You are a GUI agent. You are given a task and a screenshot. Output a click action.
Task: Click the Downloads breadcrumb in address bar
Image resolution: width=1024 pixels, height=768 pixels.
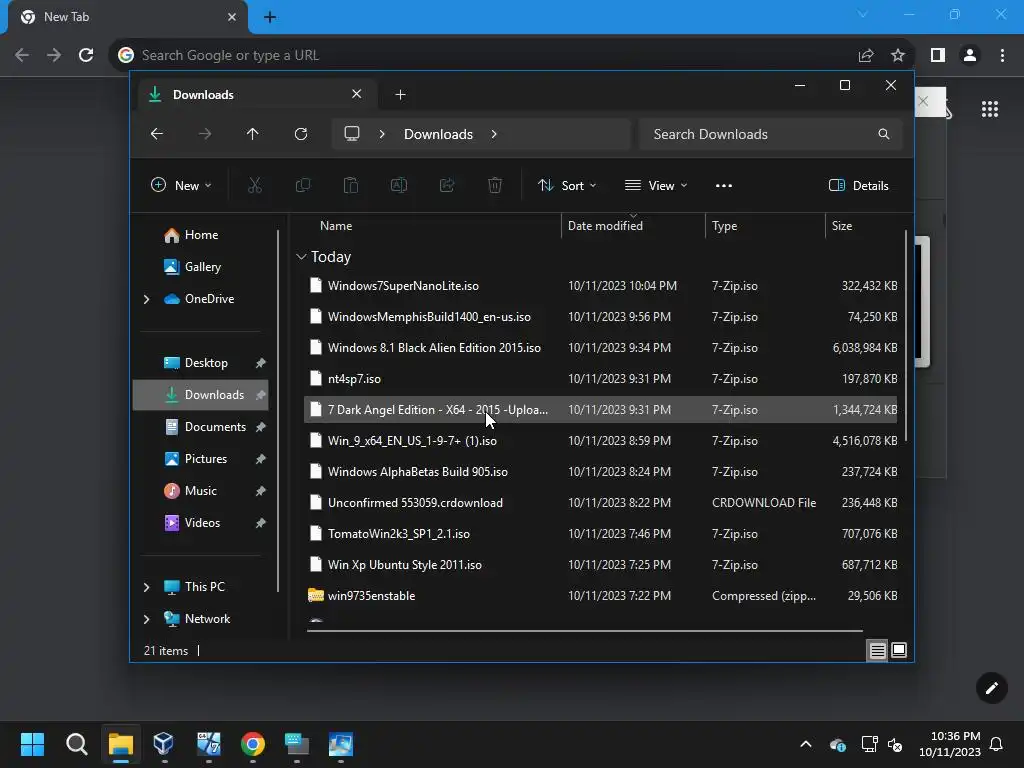[438, 134]
